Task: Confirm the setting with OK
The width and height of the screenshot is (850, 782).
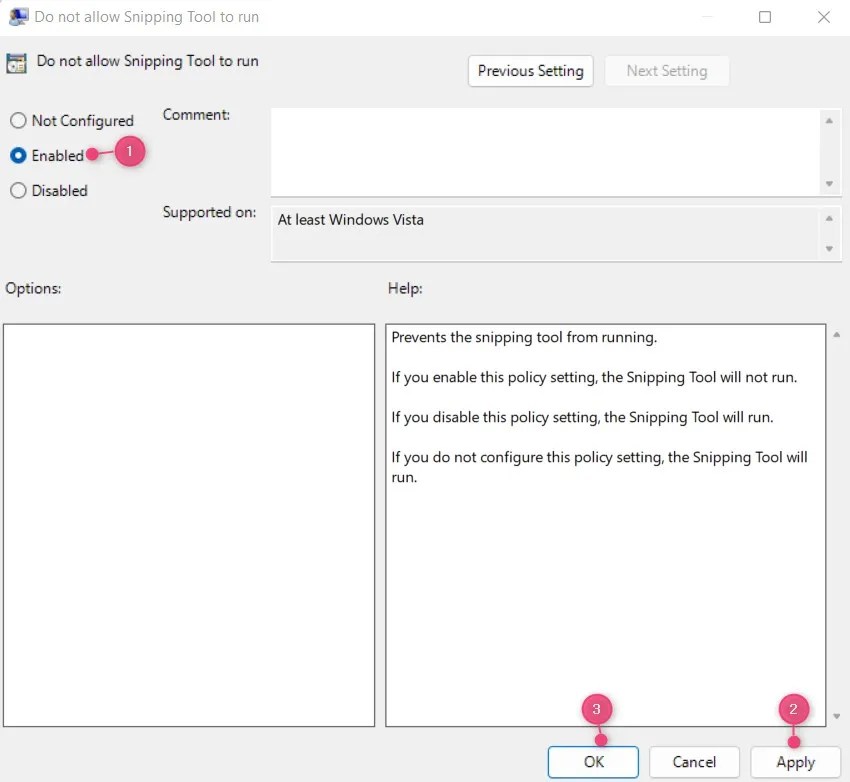Action: pos(593,762)
